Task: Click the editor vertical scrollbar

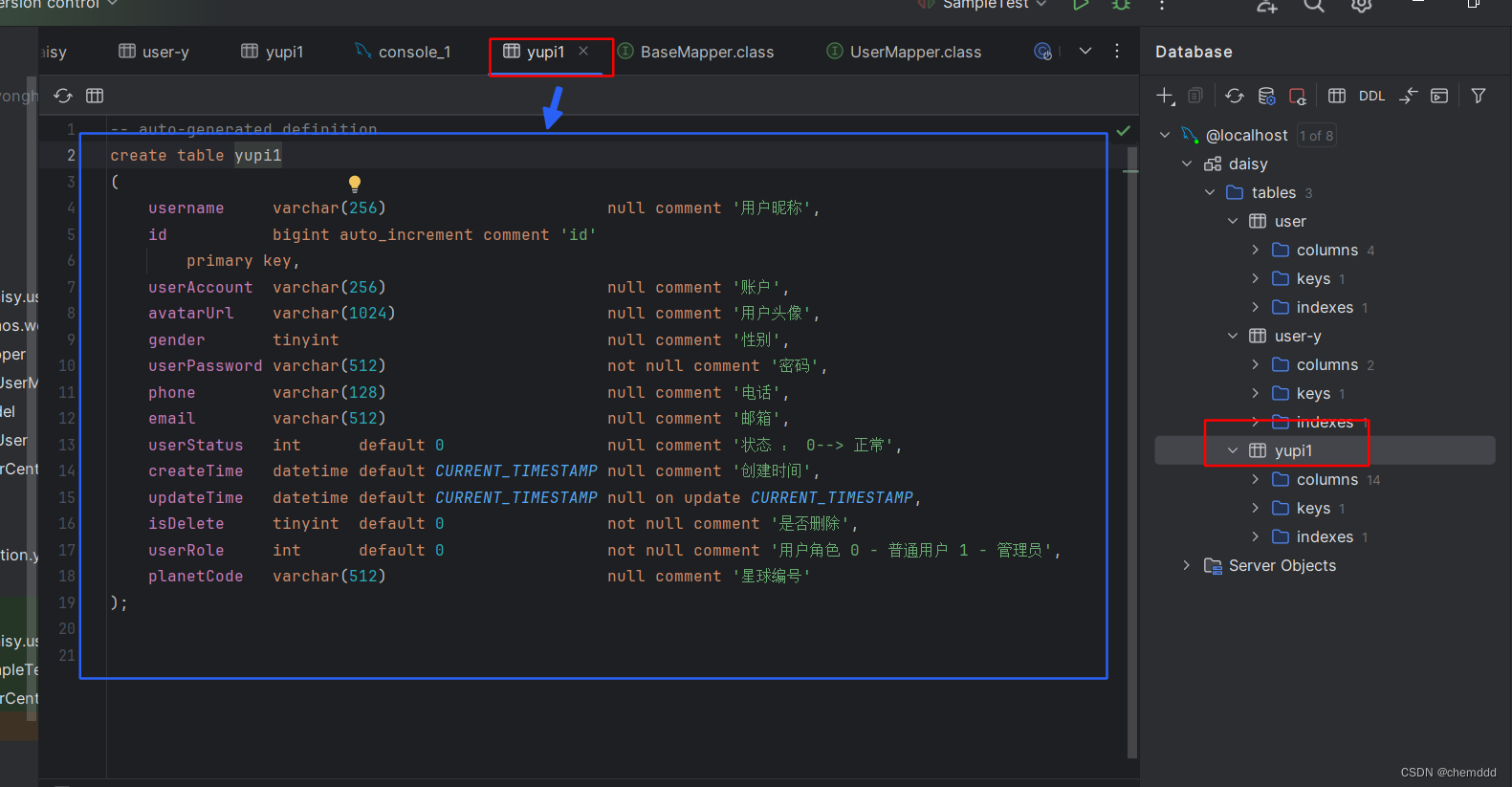Action: (1132, 451)
